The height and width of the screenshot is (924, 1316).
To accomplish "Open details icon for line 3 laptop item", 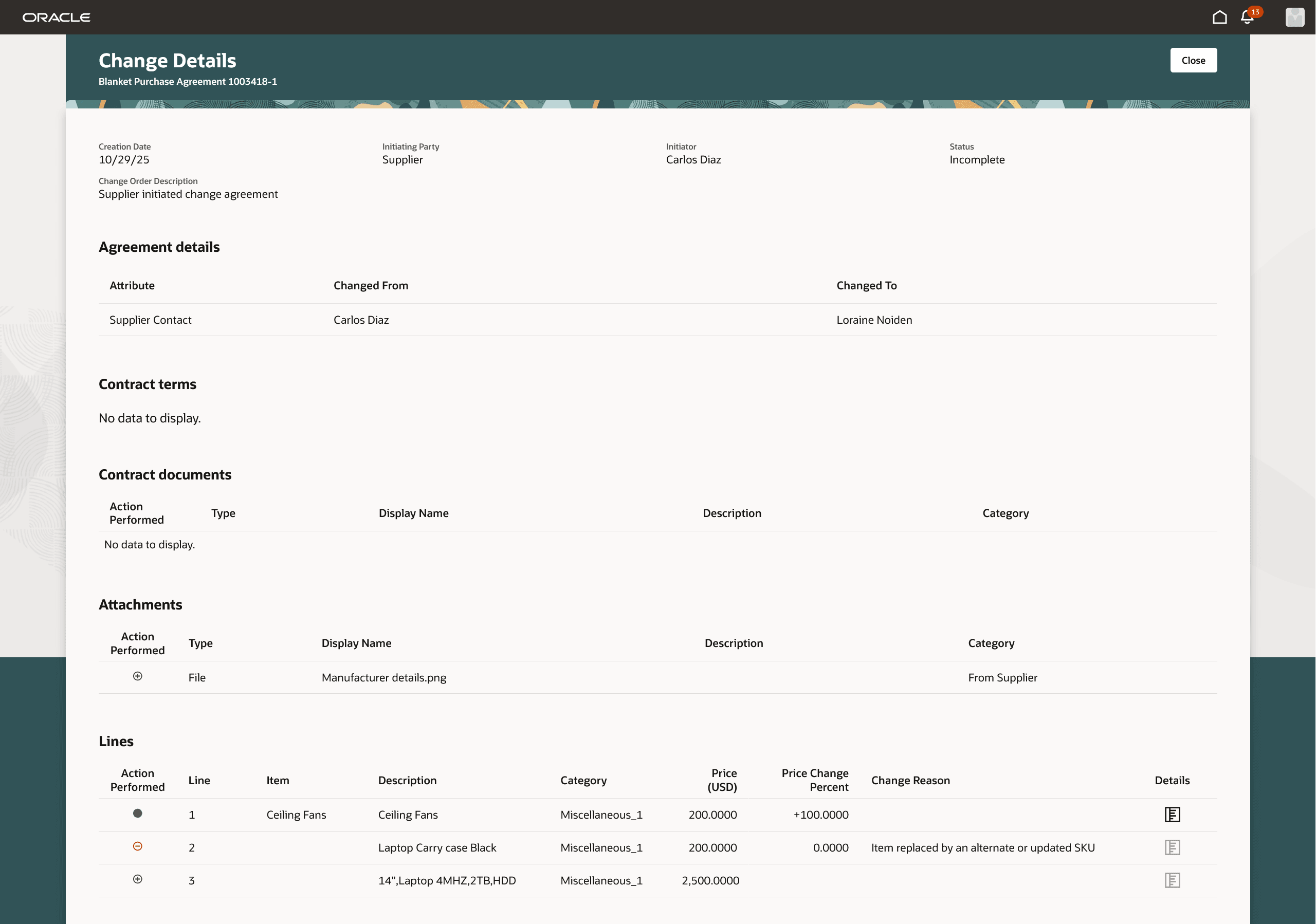I will coord(1173,880).
